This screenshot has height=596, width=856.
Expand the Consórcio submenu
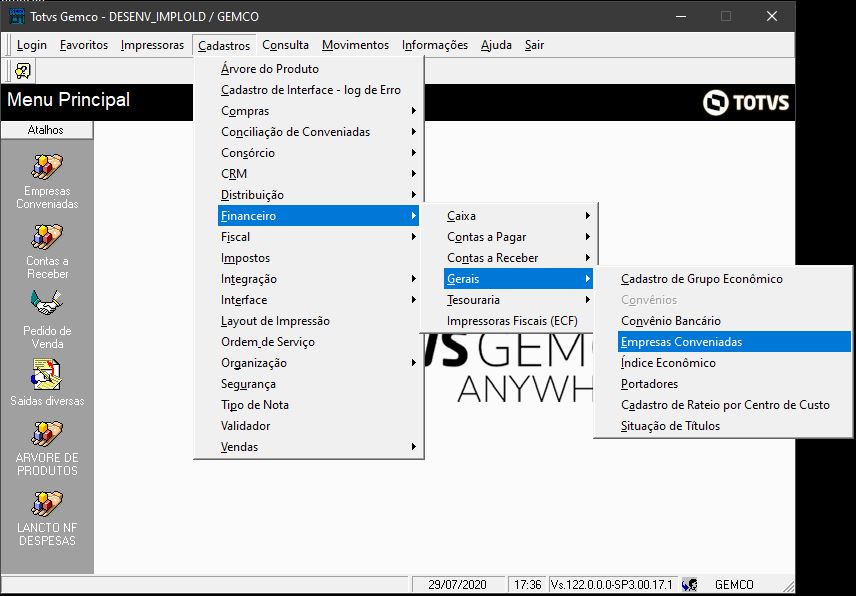(318, 153)
